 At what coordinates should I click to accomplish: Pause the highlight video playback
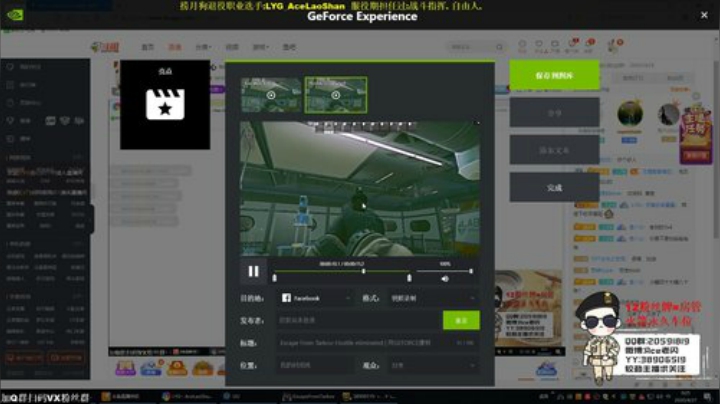[253, 271]
